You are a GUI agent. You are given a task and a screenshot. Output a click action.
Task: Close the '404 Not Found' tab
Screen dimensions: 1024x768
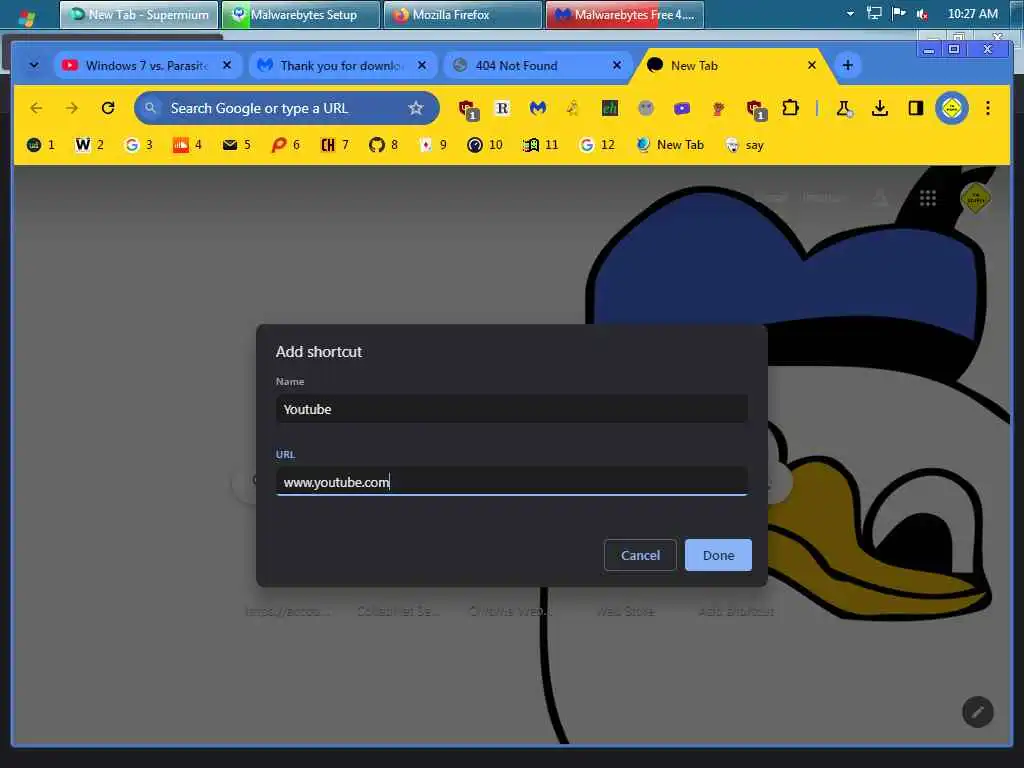click(x=616, y=65)
